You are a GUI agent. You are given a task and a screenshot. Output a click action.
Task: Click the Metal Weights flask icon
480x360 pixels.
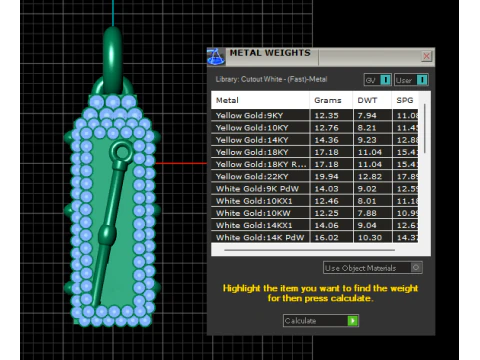pyautogui.click(x=215, y=57)
